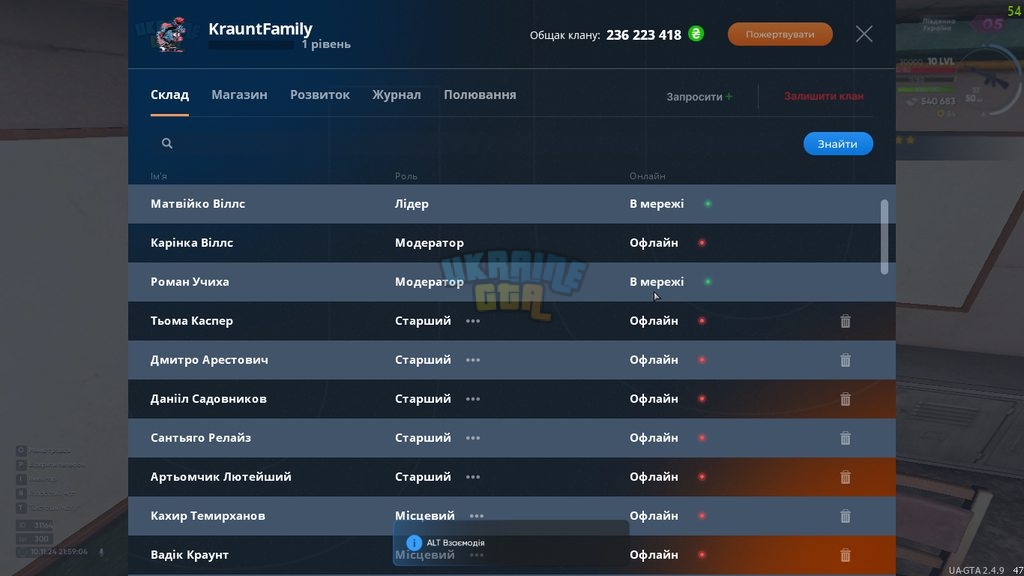Open role menu for Сантьяго Релайз
Viewport: 1024px width, 576px height.
(473, 438)
